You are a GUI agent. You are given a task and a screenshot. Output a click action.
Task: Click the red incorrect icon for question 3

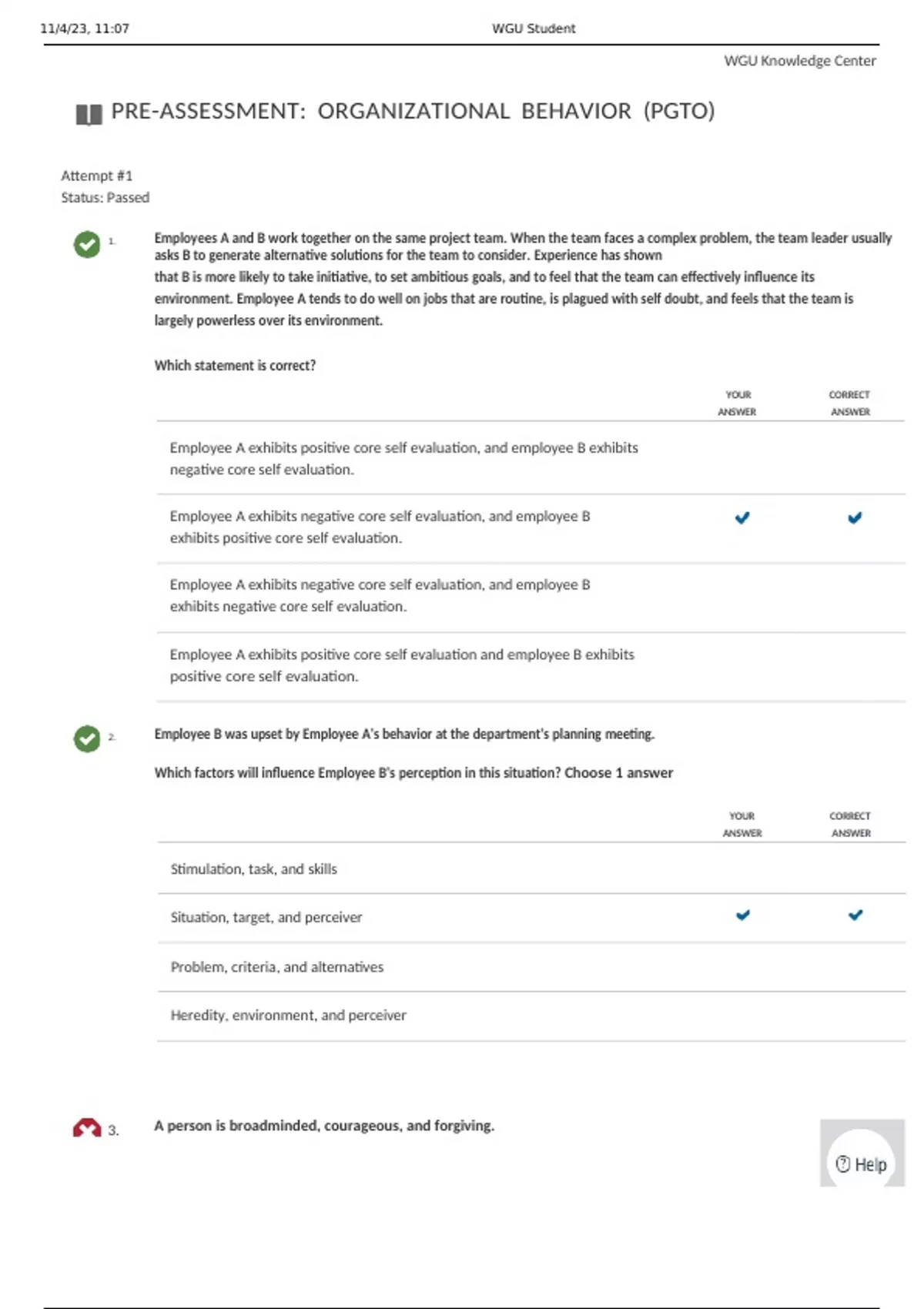[87, 1129]
